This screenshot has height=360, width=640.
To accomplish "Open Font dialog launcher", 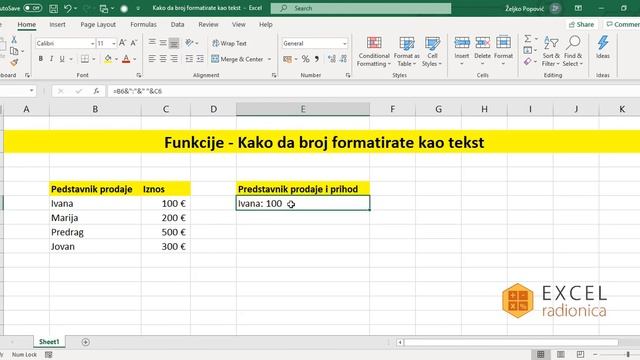I will [139, 75].
